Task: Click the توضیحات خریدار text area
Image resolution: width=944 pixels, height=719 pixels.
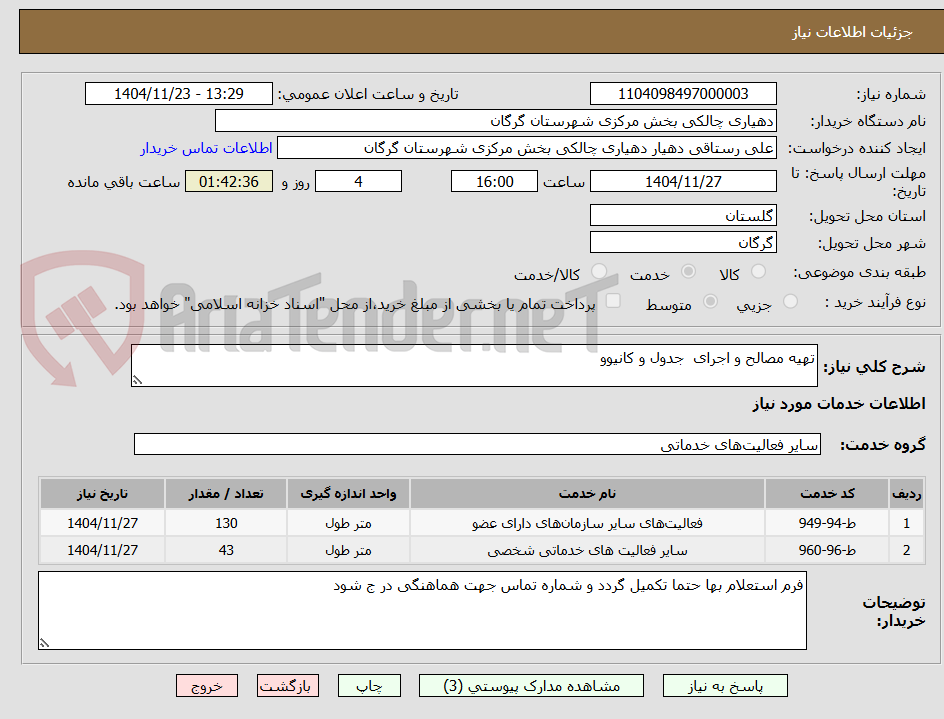Action: [x=423, y=611]
